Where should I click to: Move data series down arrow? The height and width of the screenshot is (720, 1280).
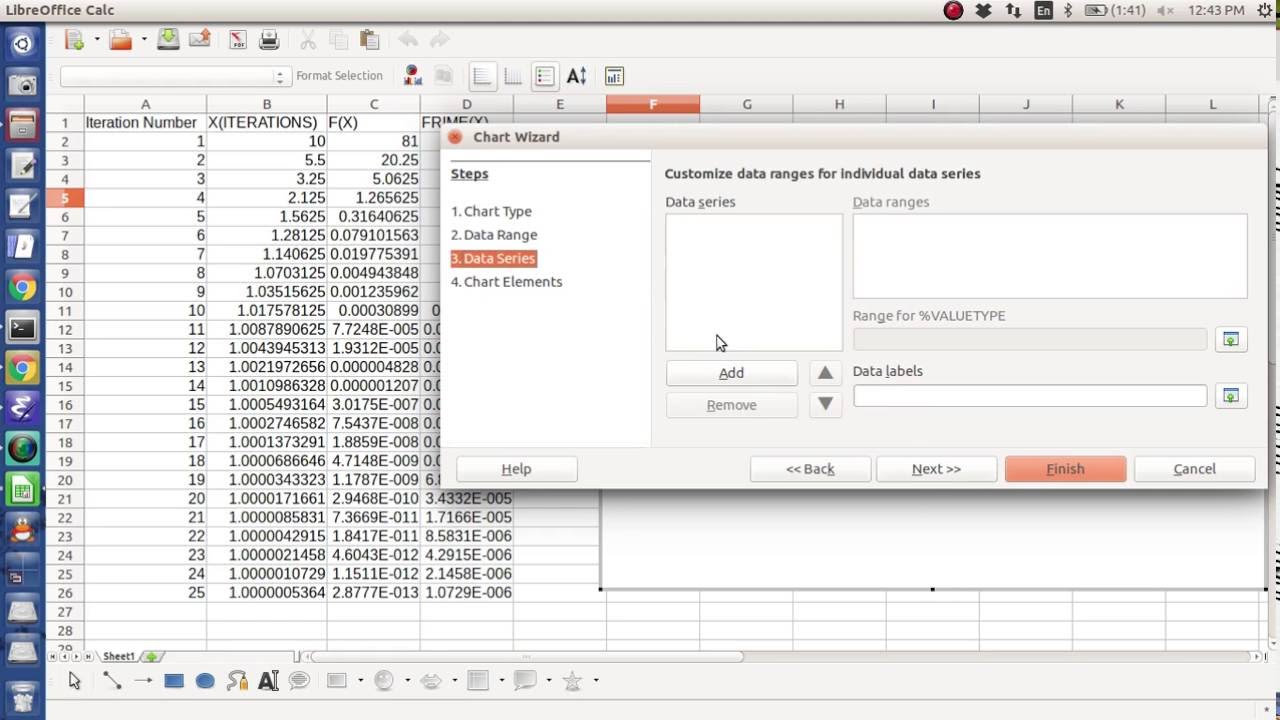click(x=825, y=405)
